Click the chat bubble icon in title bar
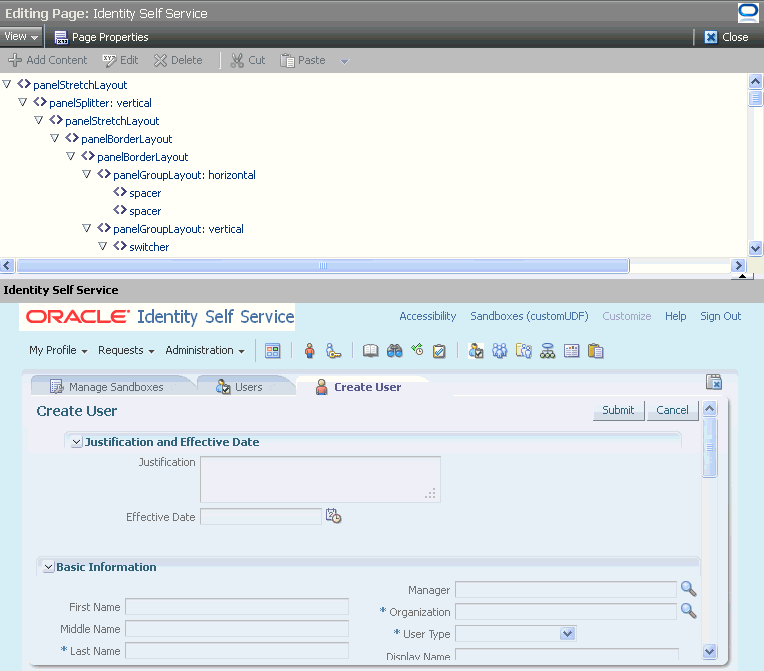This screenshot has height=671, width=764. click(x=748, y=12)
